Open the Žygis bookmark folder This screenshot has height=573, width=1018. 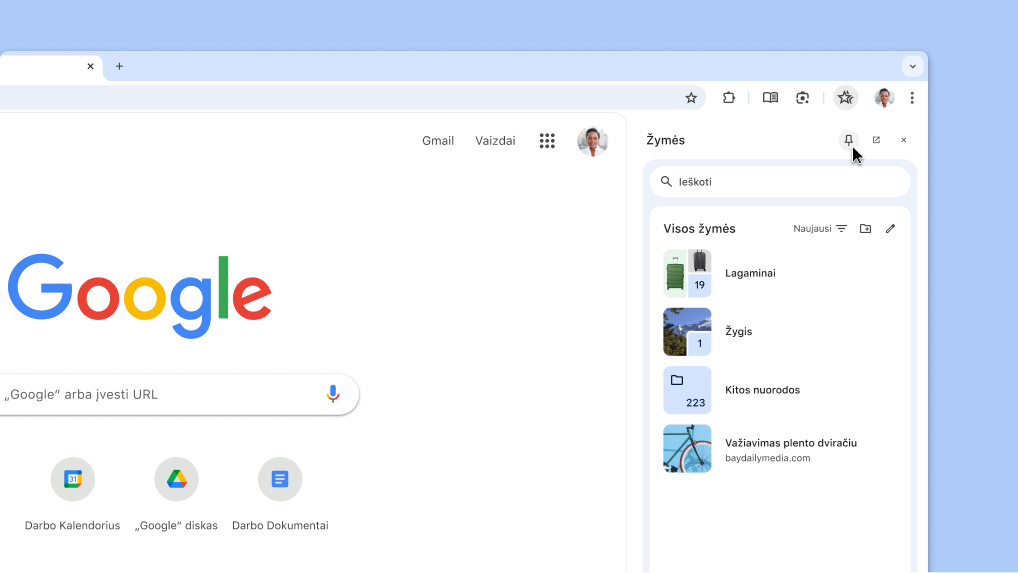coord(780,332)
